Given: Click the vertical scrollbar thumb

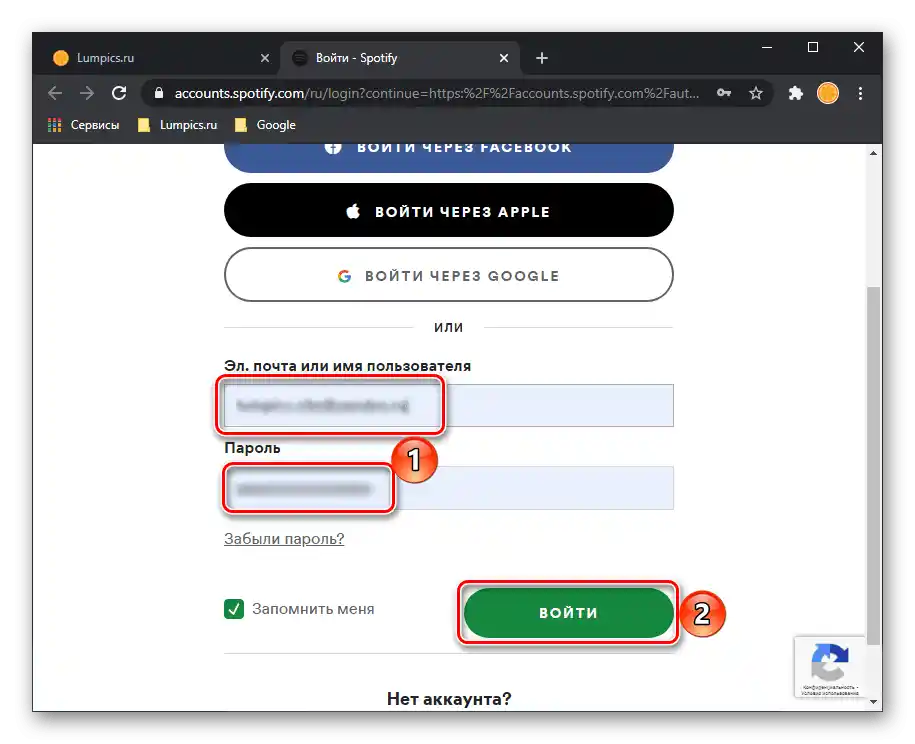Looking at the screenshot, I should point(873,465).
